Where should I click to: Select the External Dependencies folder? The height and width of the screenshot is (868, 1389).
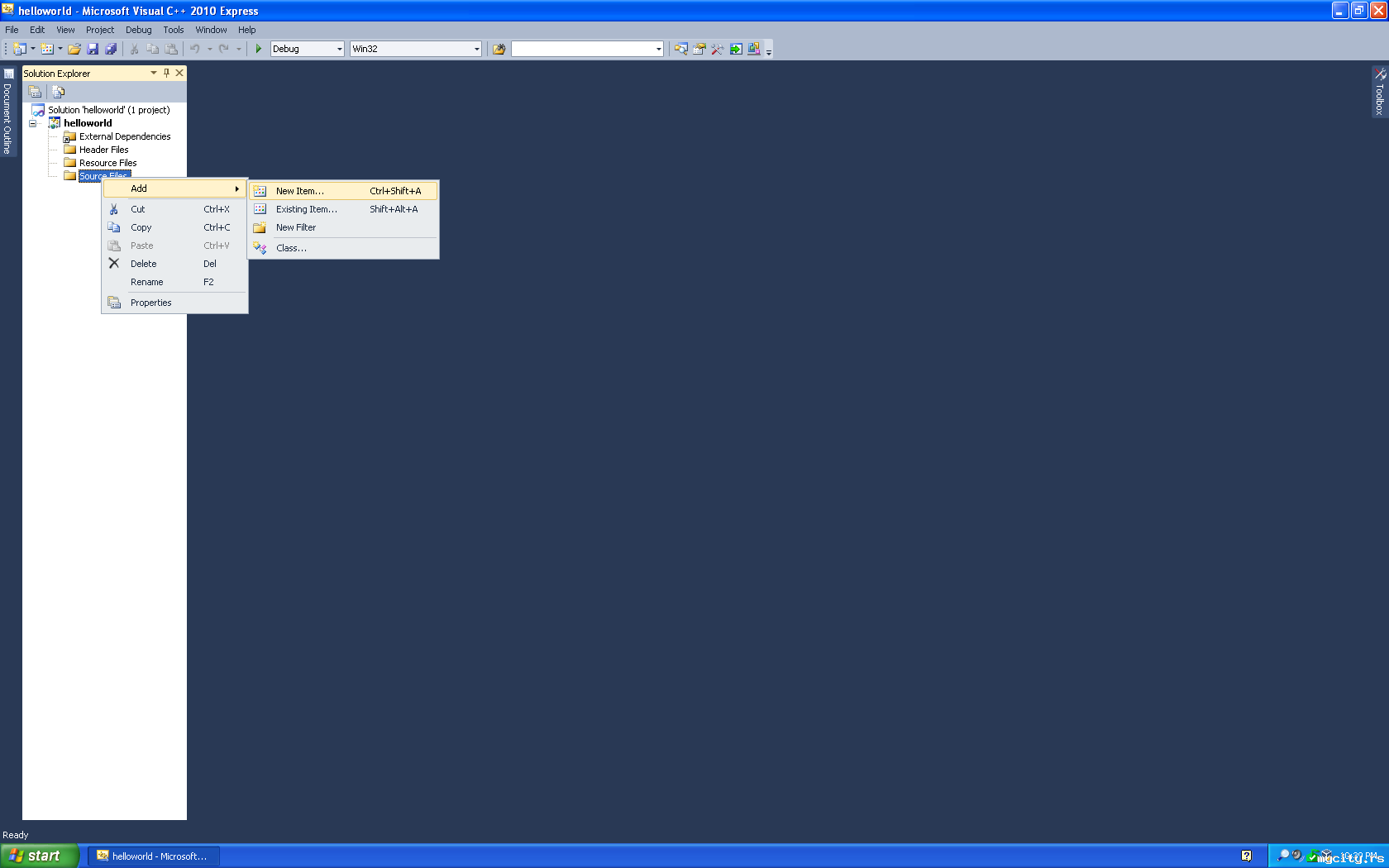pyautogui.click(x=125, y=136)
